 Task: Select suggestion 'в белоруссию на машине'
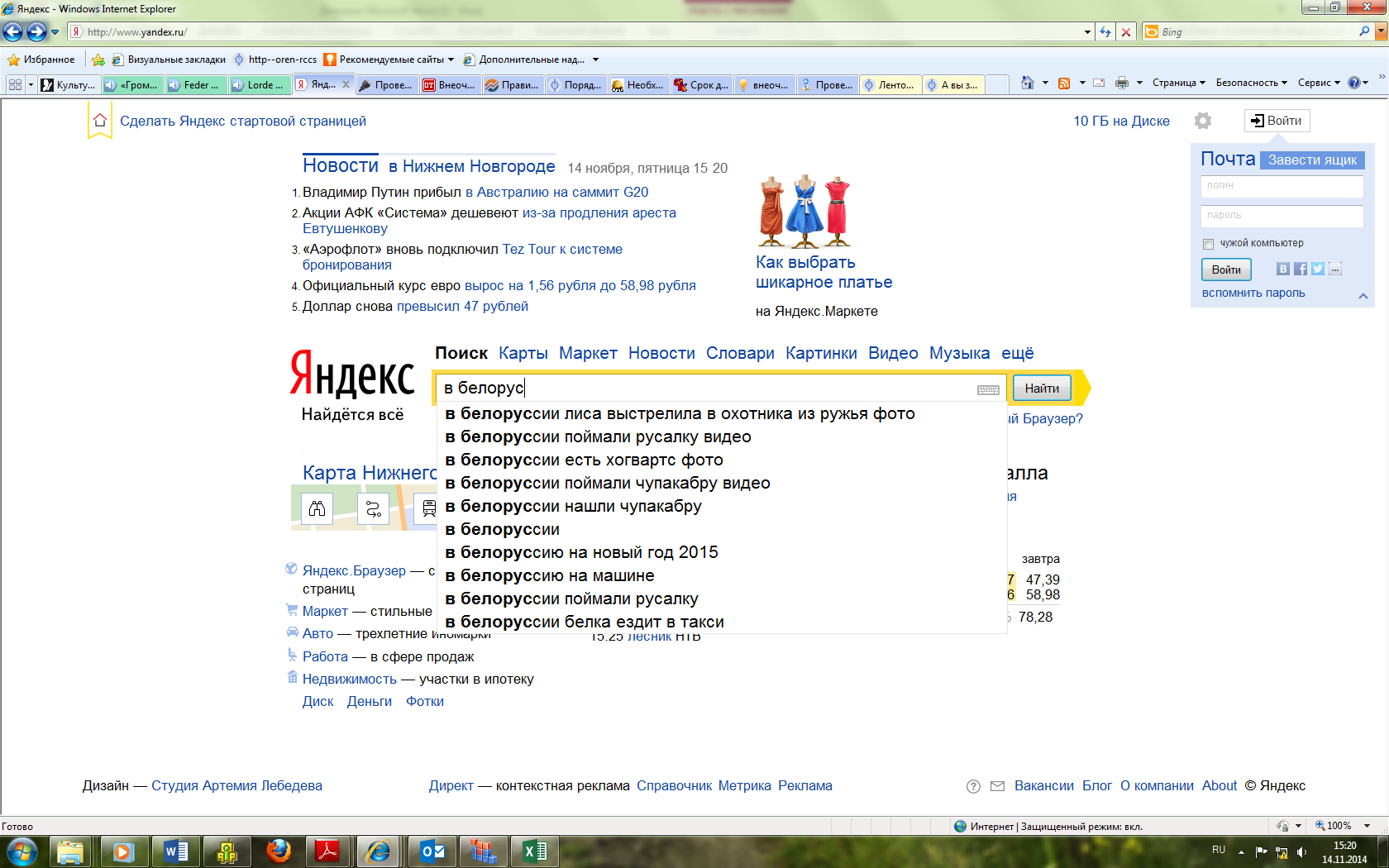click(x=721, y=575)
